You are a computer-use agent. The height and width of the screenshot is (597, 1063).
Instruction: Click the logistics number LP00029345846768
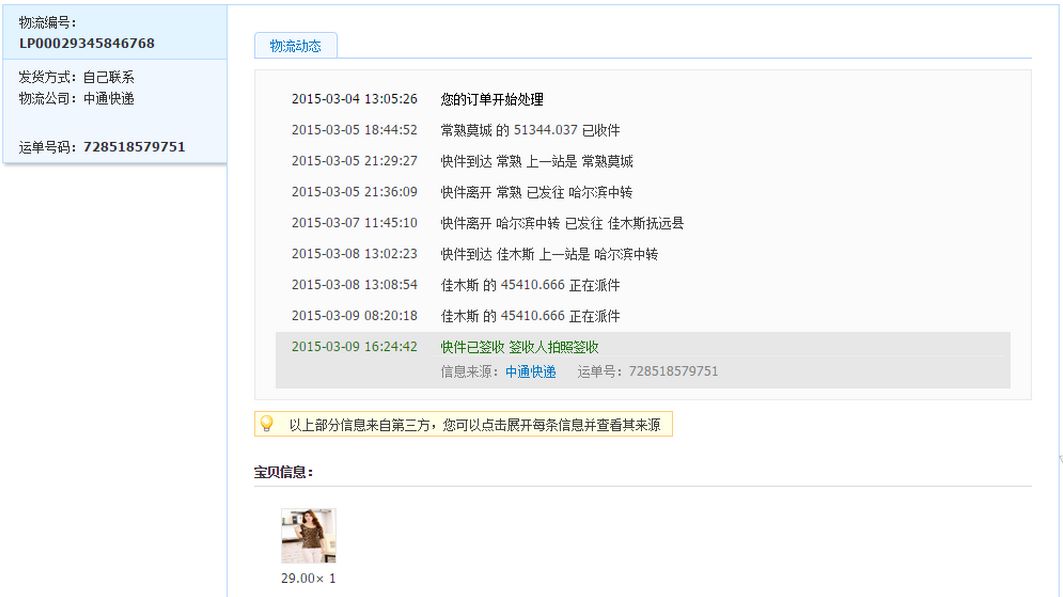tap(87, 43)
